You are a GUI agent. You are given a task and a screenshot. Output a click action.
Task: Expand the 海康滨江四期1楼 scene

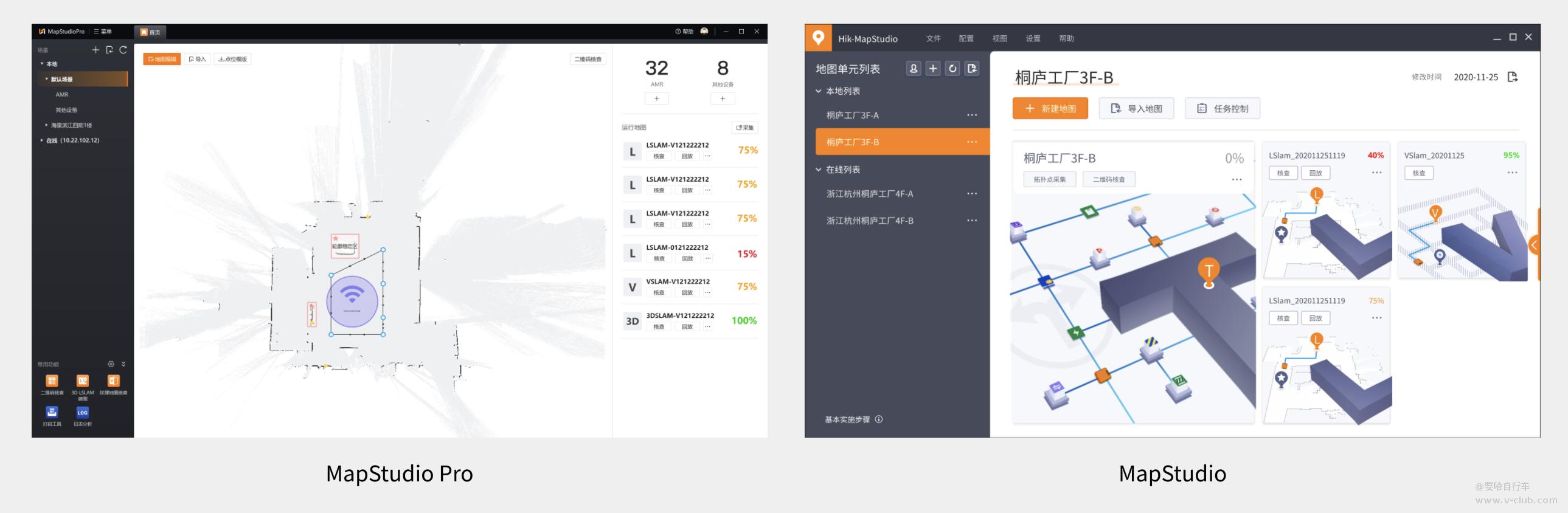point(46,125)
